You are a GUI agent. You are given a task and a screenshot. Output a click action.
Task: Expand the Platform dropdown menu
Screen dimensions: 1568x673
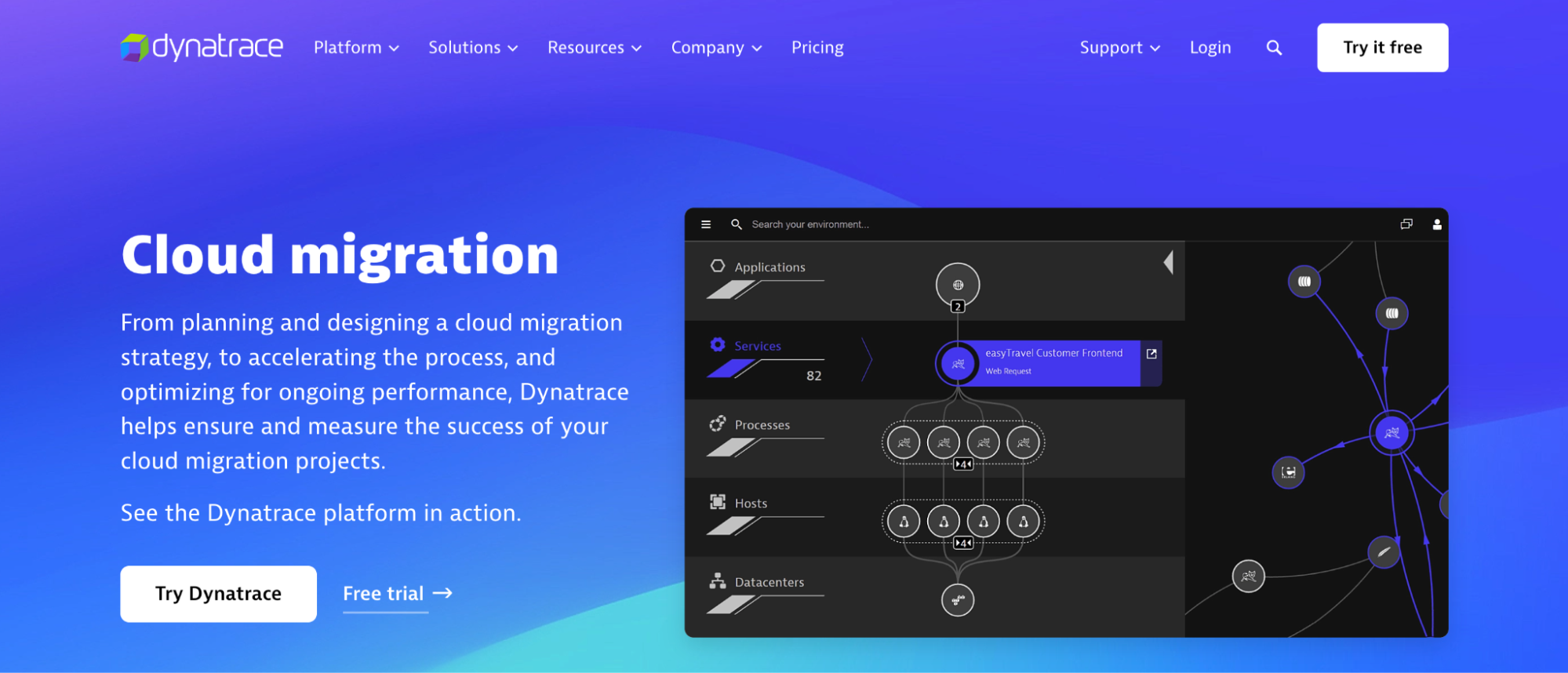pos(356,48)
